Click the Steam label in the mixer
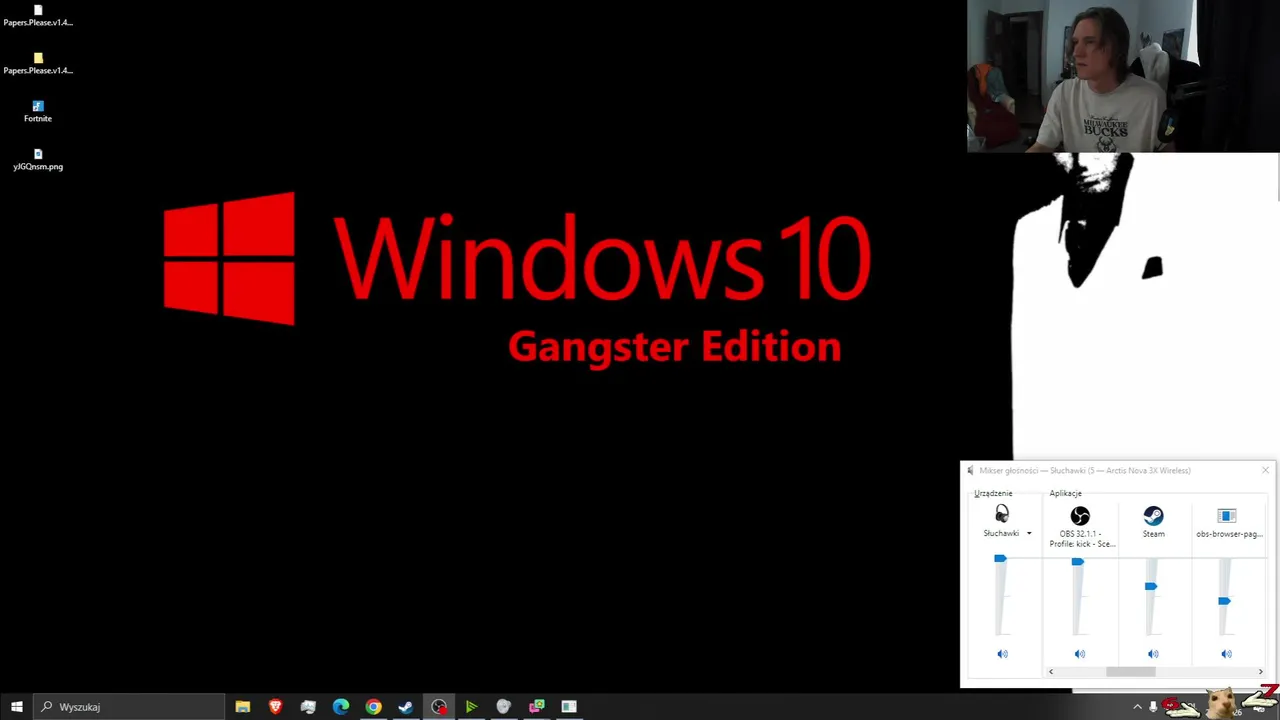Screen dimensions: 1280x720 coord(1153,533)
